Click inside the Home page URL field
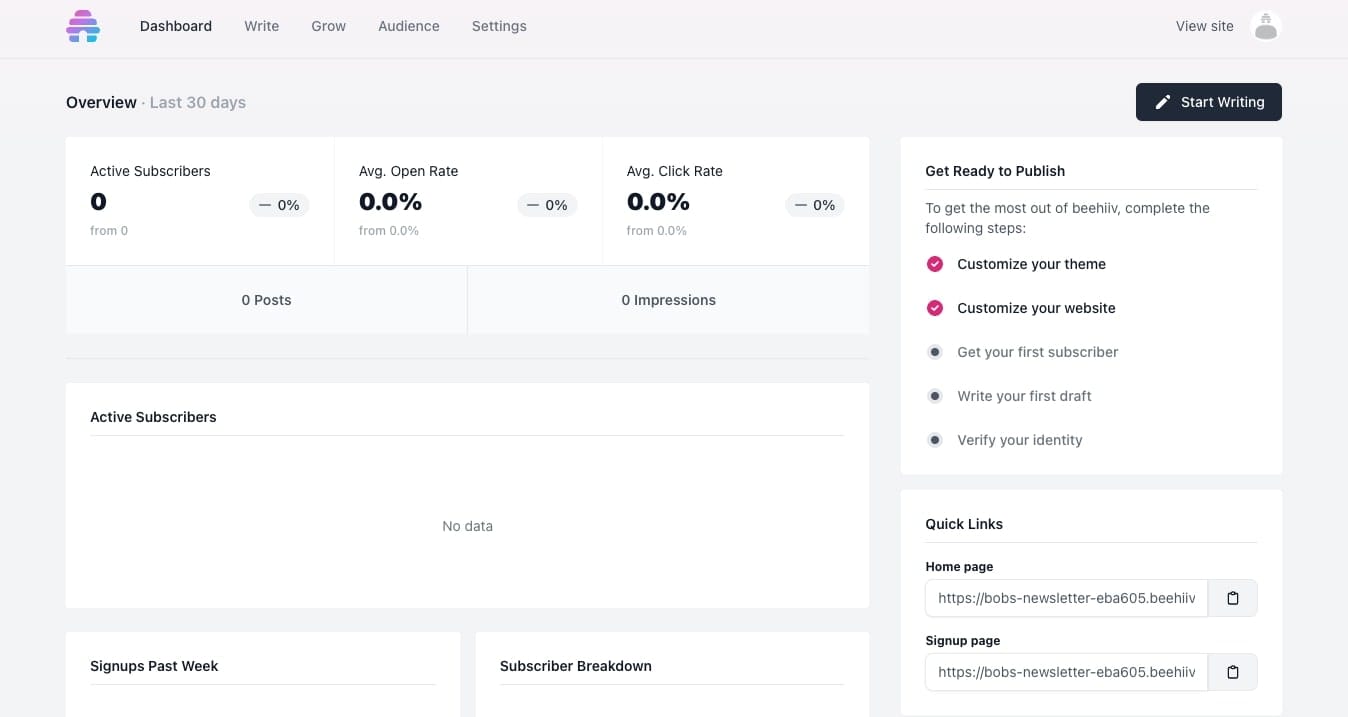The width and height of the screenshot is (1348, 717). [1066, 597]
